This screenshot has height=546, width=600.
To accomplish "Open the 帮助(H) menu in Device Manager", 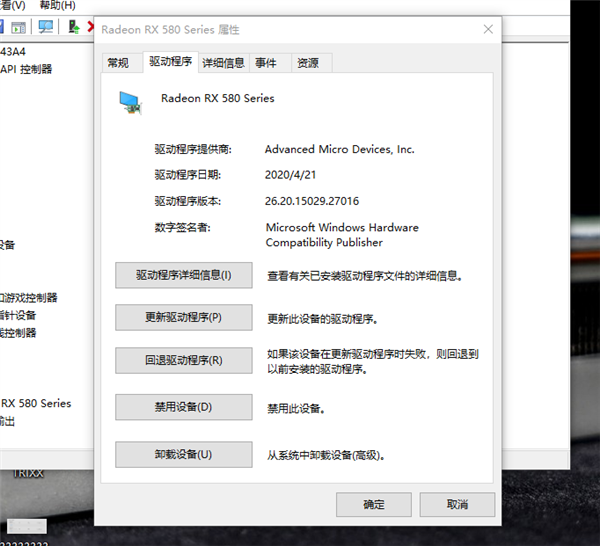I will pyautogui.click(x=57, y=5).
